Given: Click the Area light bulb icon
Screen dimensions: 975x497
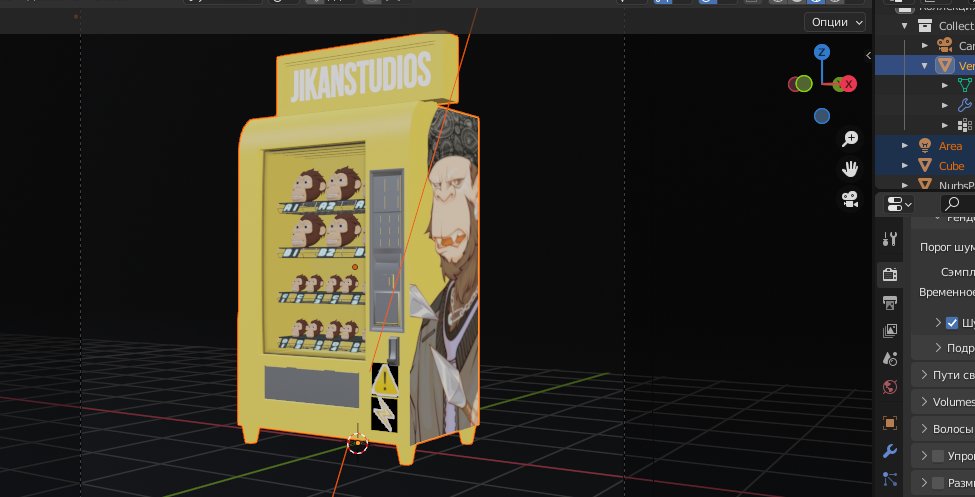Looking at the screenshot, I should (925, 146).
